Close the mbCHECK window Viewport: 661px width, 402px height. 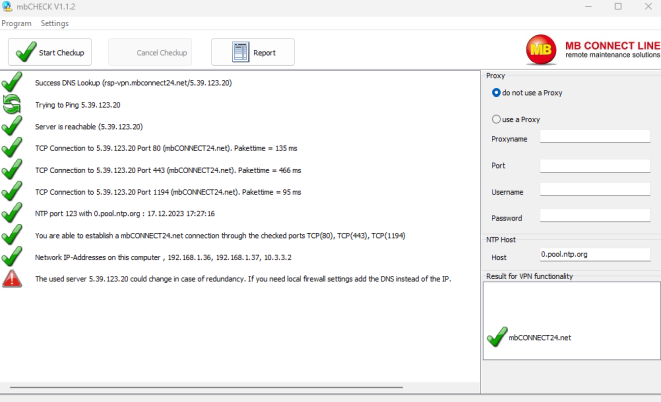click(648, 7)
